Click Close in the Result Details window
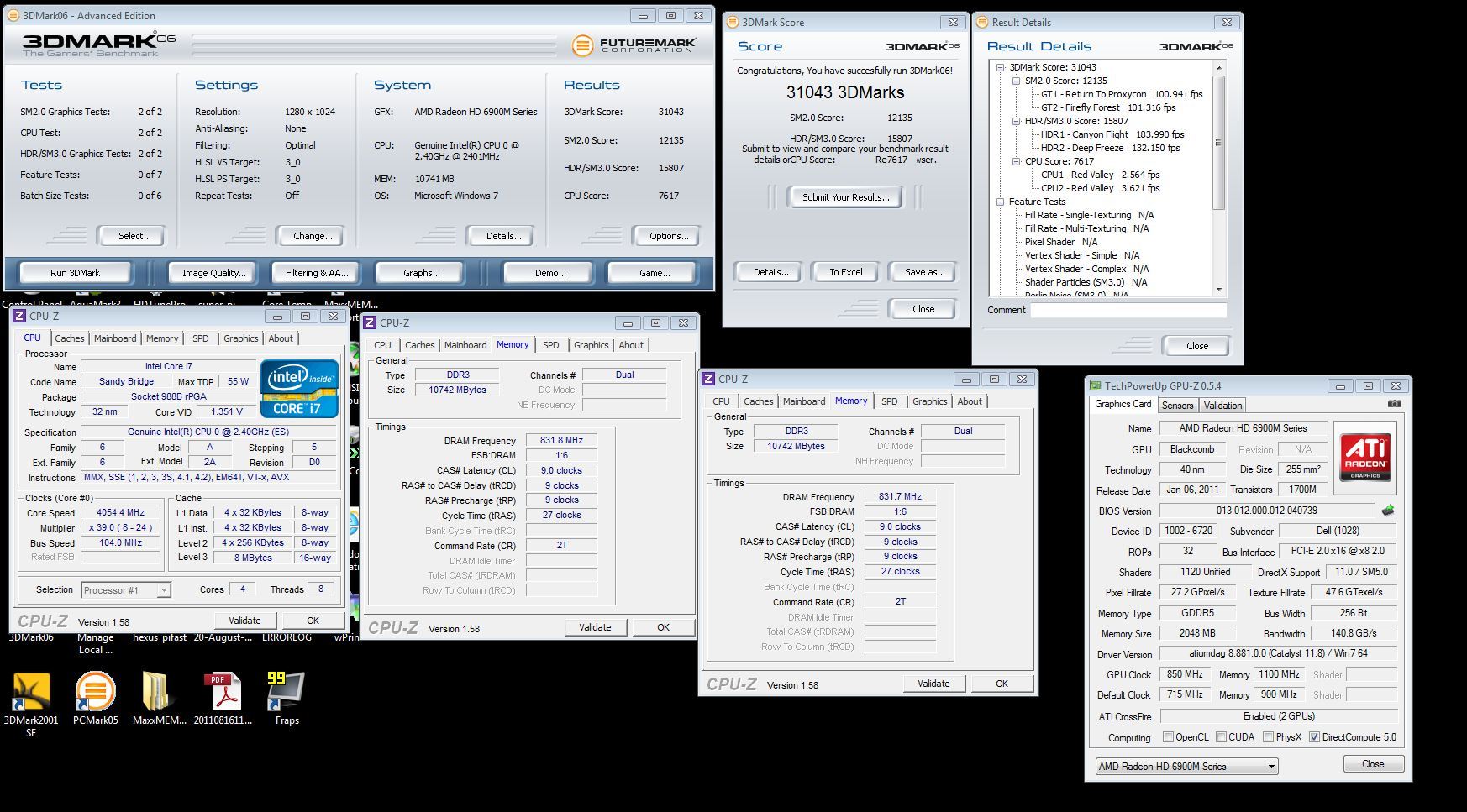Screen dimensions: 1467x812 [1197, 346]
